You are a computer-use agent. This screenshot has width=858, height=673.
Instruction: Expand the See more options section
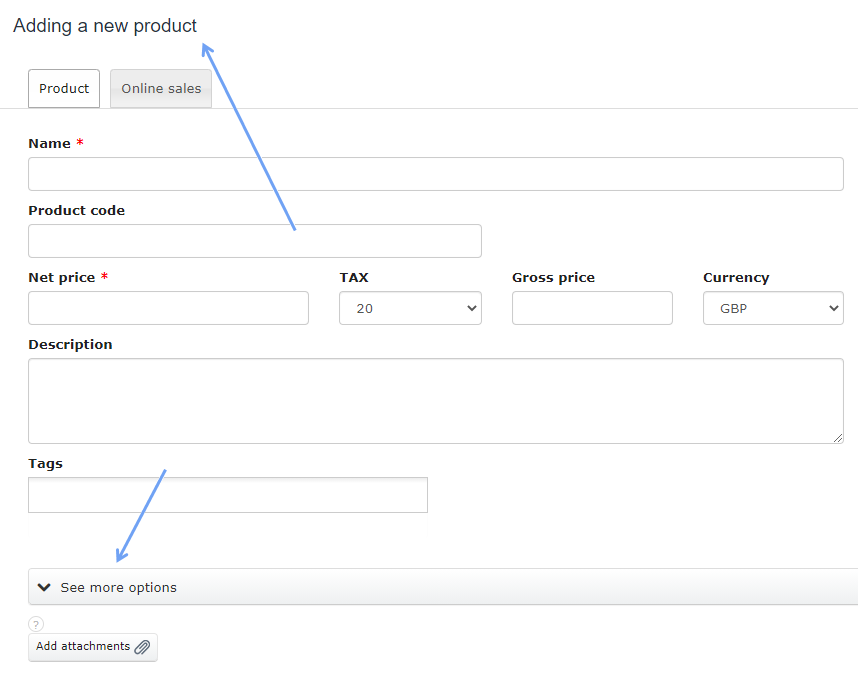(118, 587)
